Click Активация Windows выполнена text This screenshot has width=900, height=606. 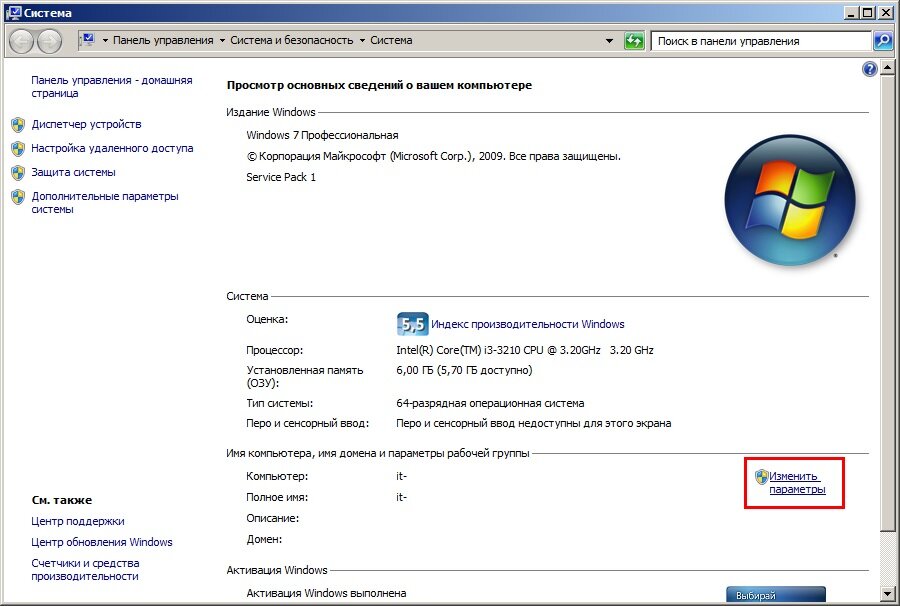coord(326,593)
